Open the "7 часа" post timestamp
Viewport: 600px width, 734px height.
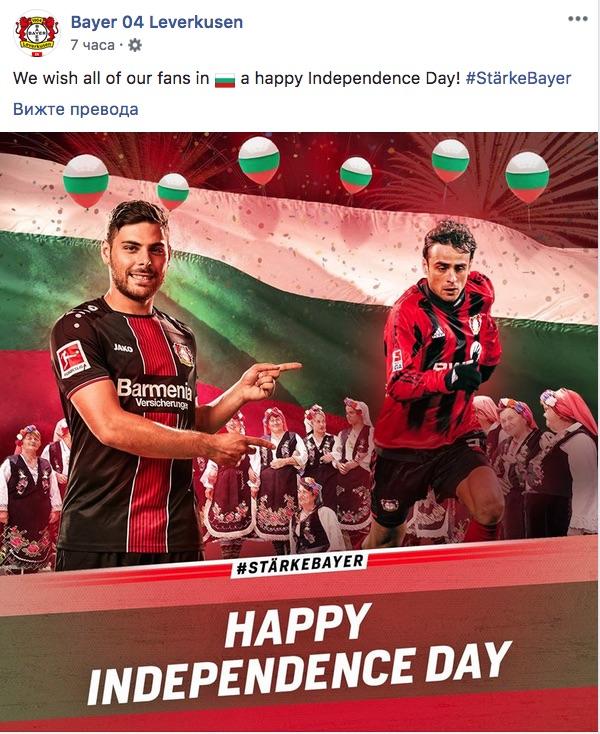point(92,45)
